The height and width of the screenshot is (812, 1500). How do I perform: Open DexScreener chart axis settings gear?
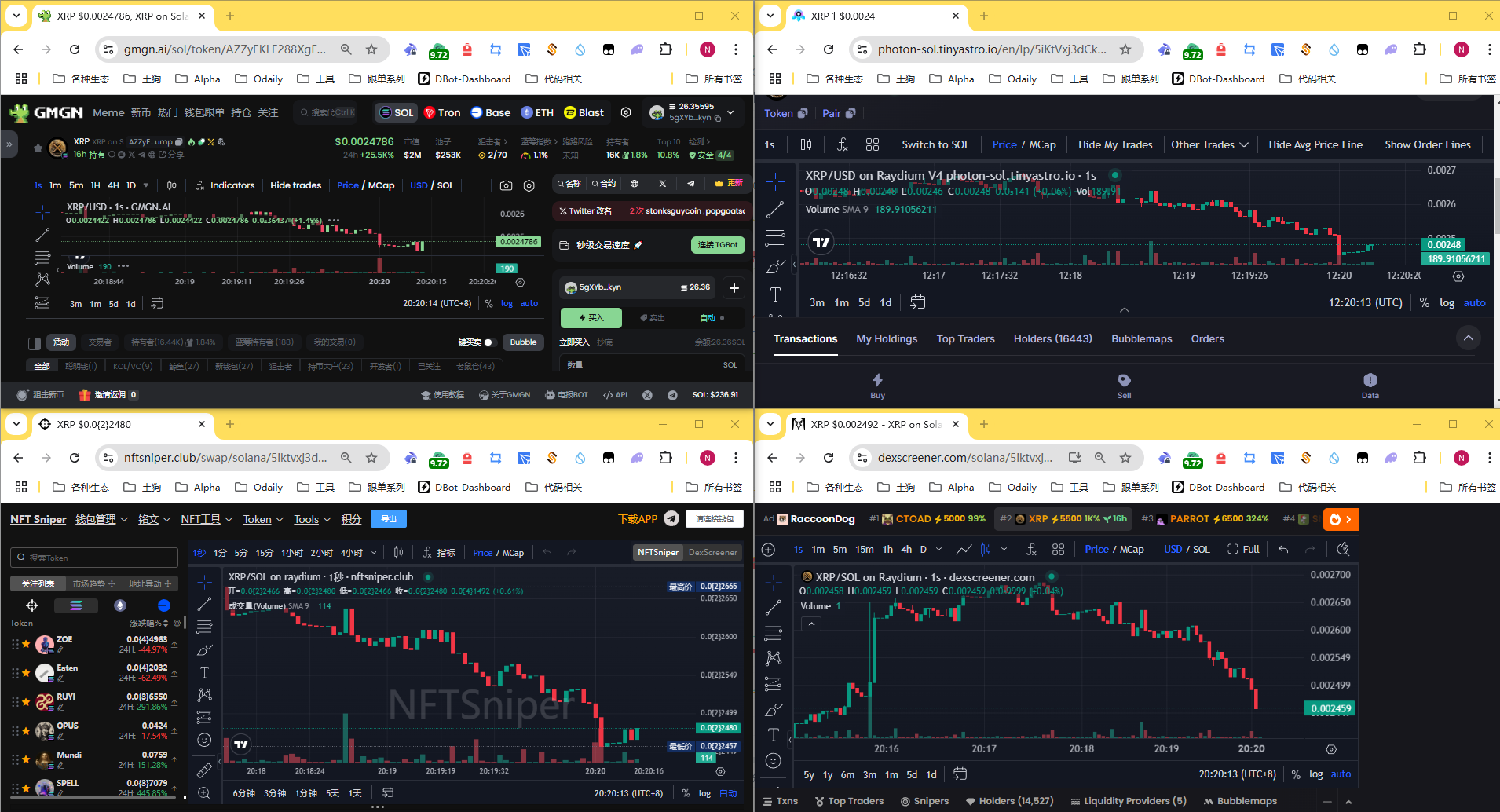1331,749
